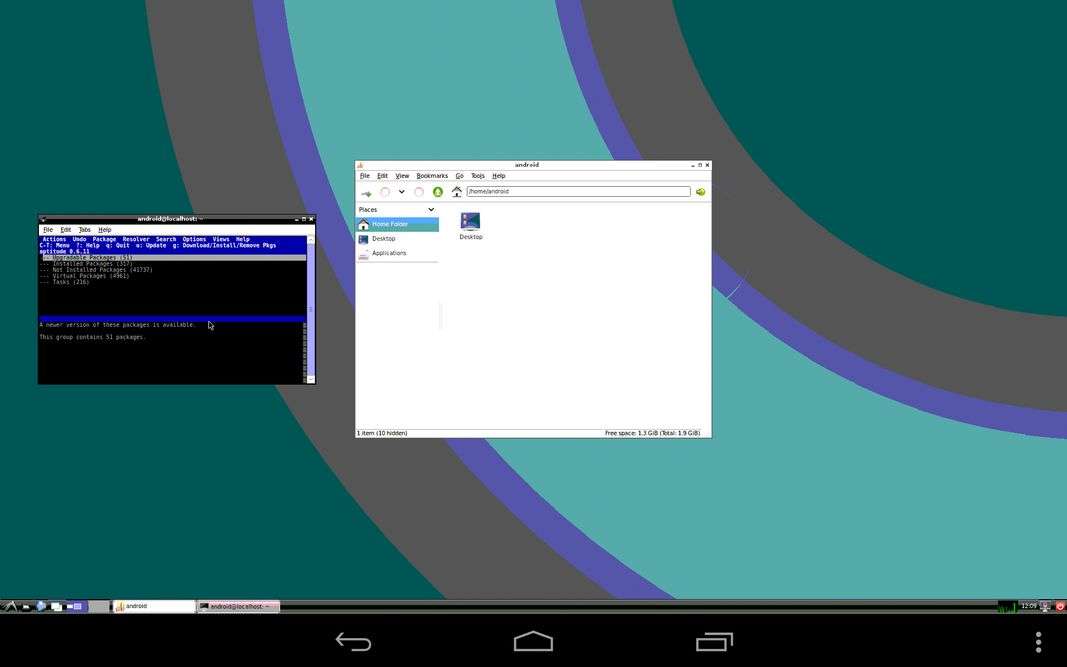Open the Tools menu in file manager

pos(478,176)
